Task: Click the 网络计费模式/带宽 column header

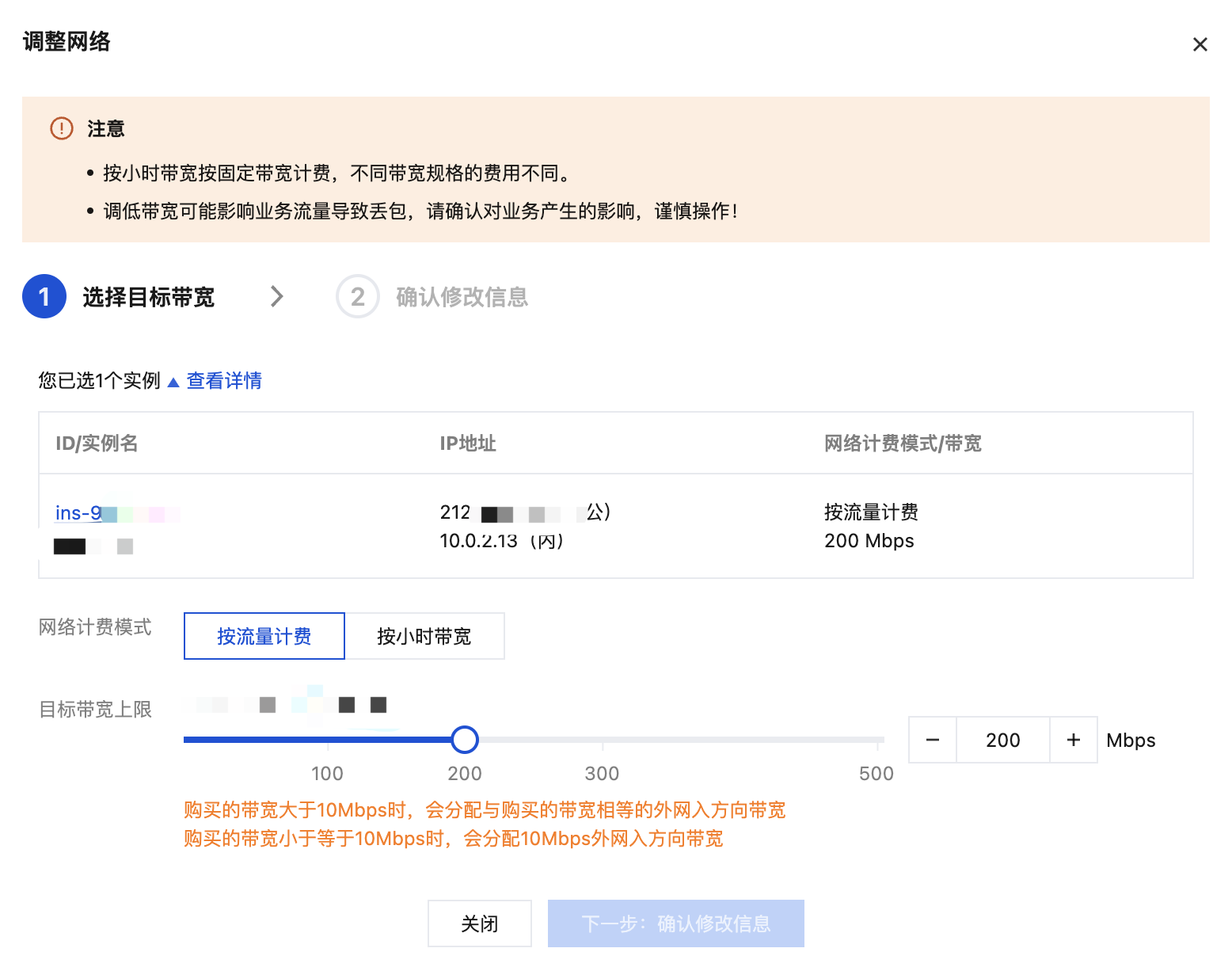Action: pos(903,444)
